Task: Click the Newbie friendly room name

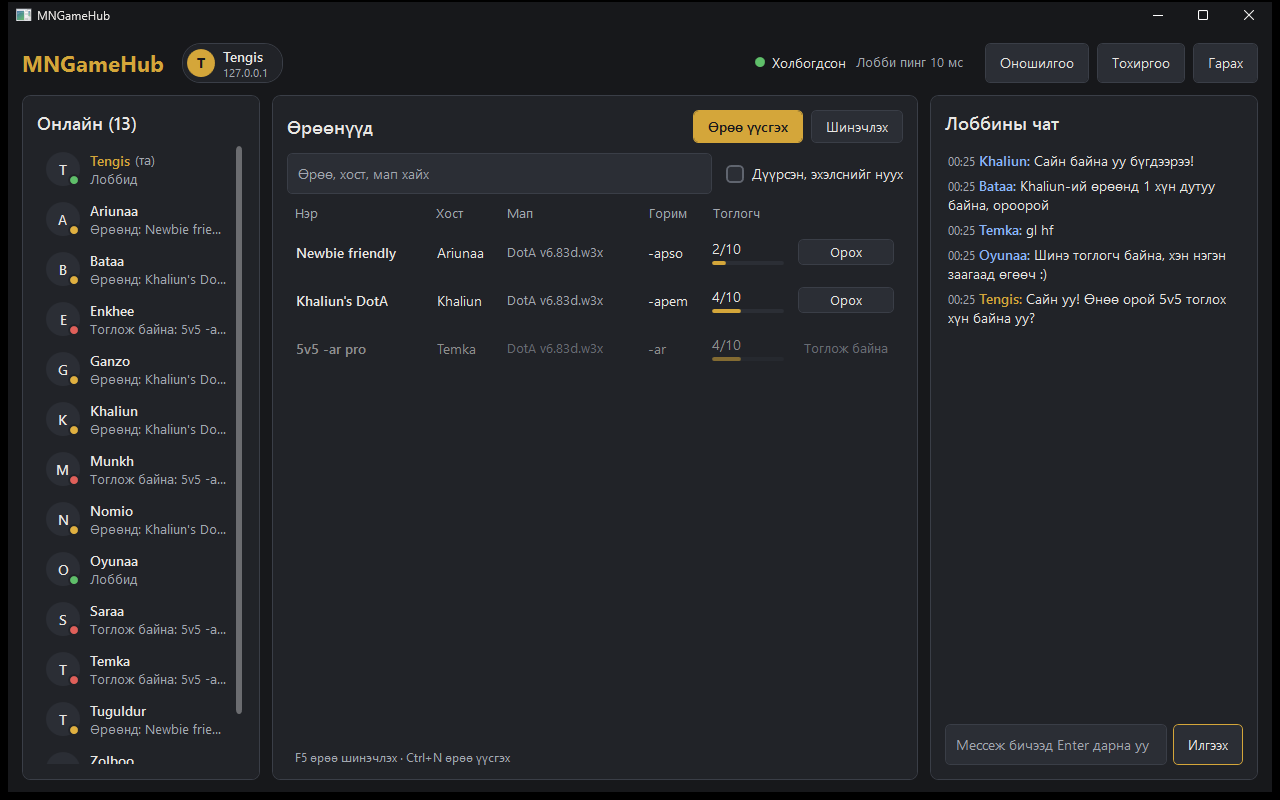Action: [x=346, y=253]
